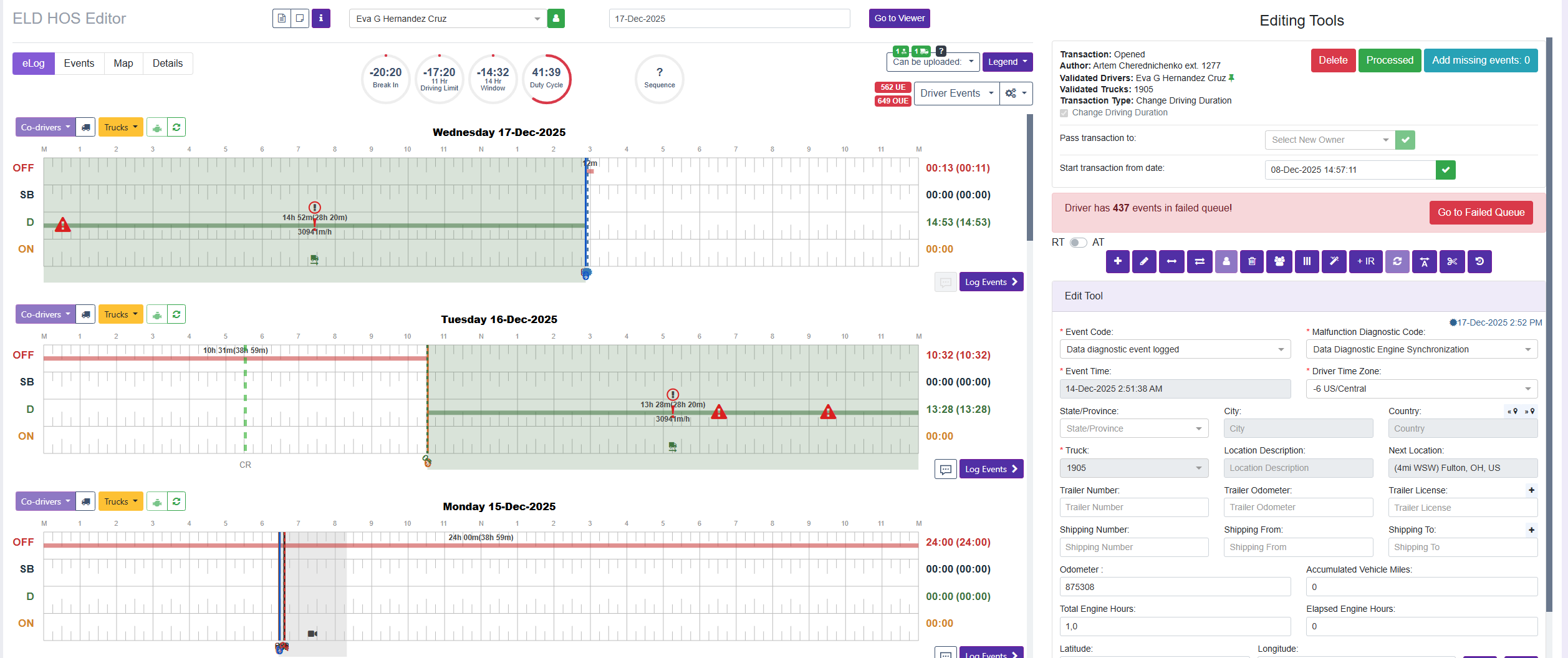
Task: Click Go to Failed Queue button
Action: pos(1481,213)
